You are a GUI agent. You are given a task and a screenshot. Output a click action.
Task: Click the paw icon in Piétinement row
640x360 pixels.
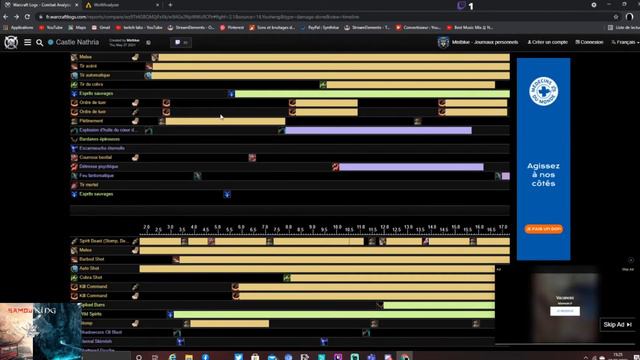[135, 121]
